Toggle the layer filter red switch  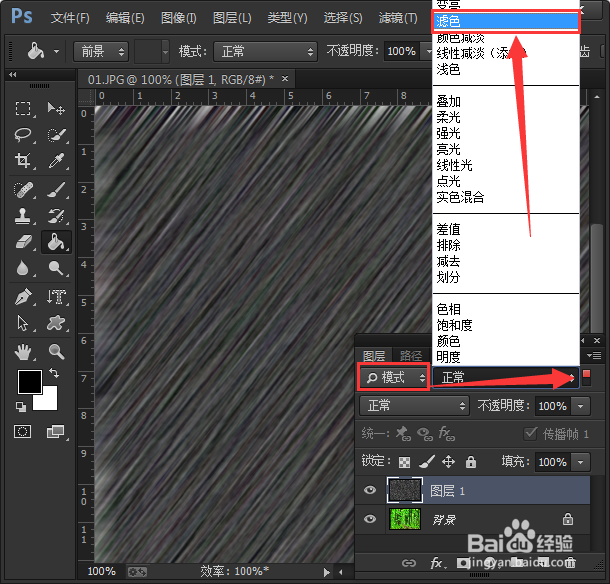pos(587,377)
